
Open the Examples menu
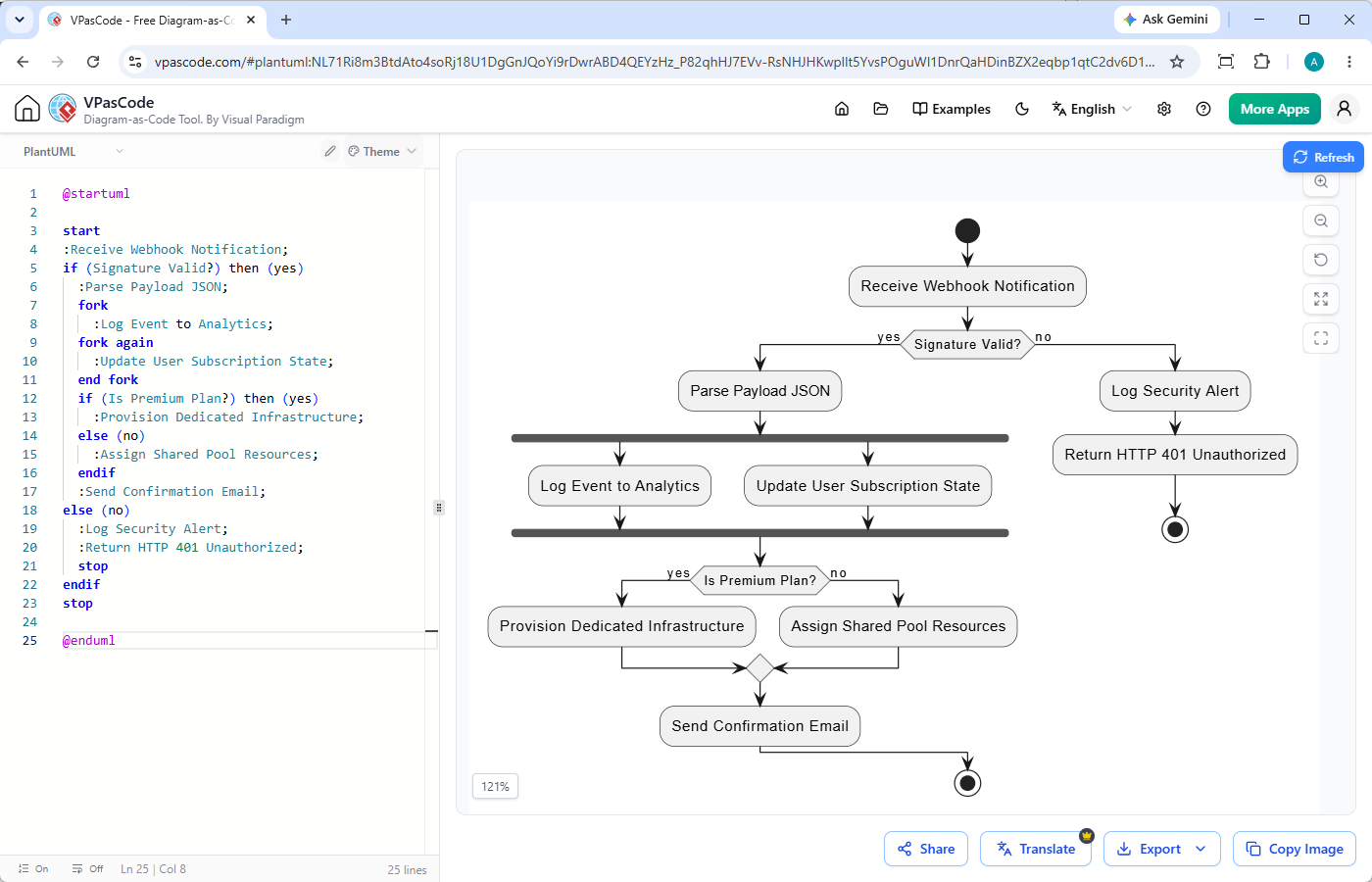952,109
